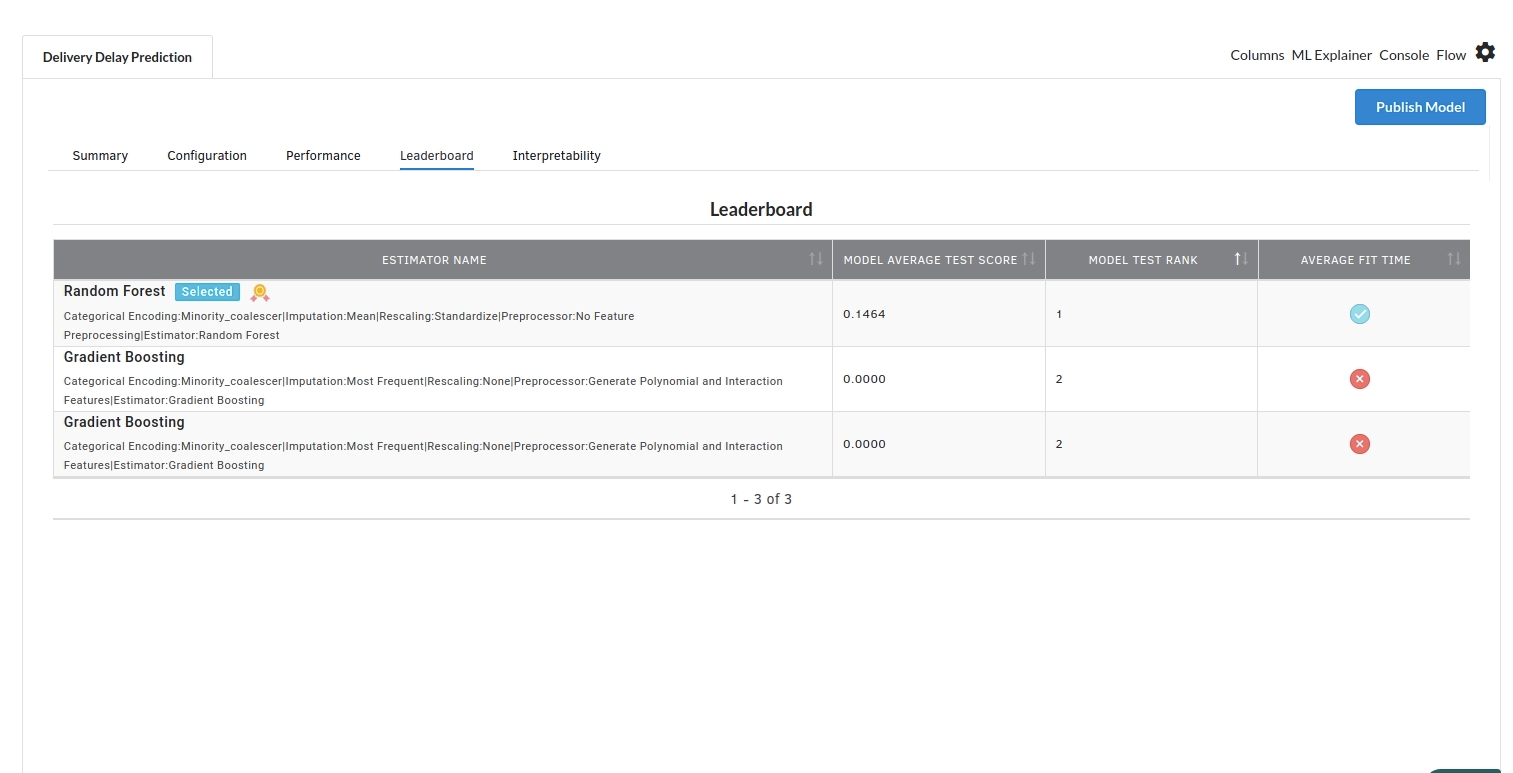Sort by Model Test Rank arrows
The width and height of the screenshot is (1513, 773).
1241,259
